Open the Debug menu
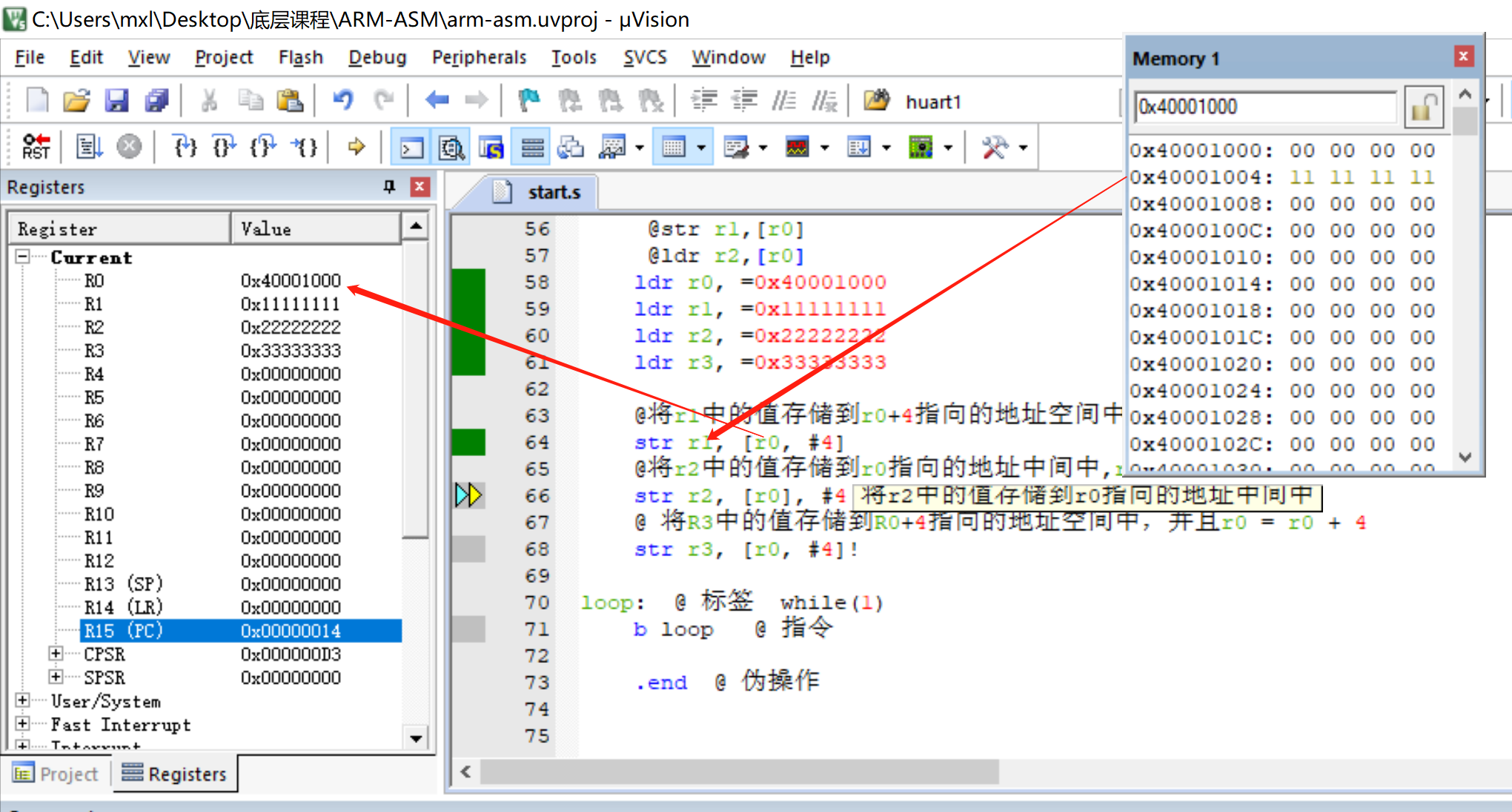Image resolution: width=1512 pixels, height=812 pixels. (377, 58)
